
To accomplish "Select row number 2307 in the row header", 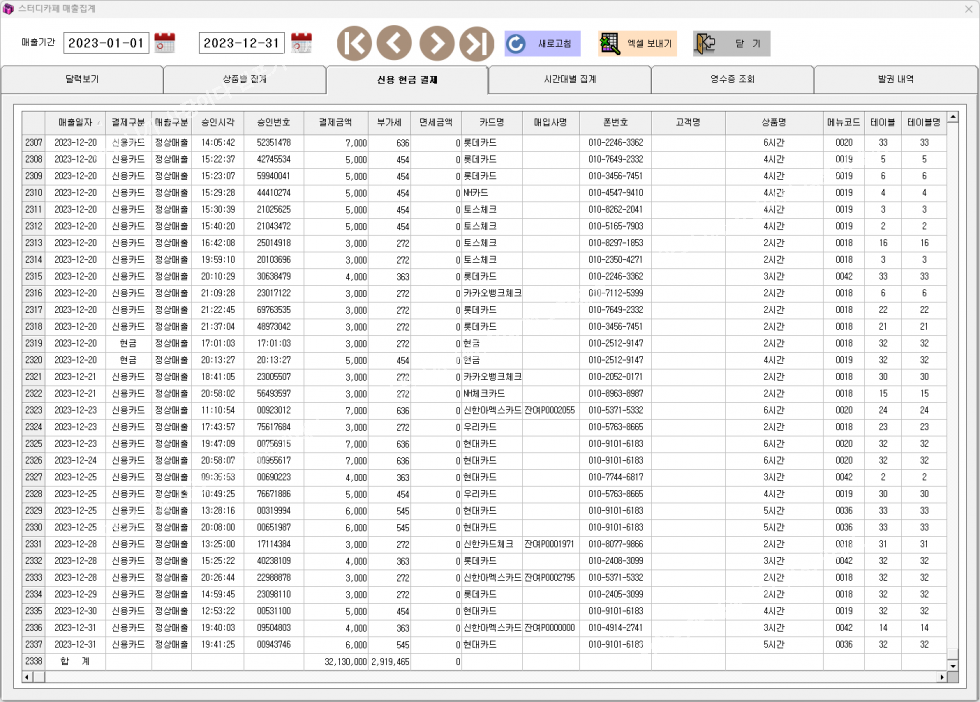I will point(34,143).
